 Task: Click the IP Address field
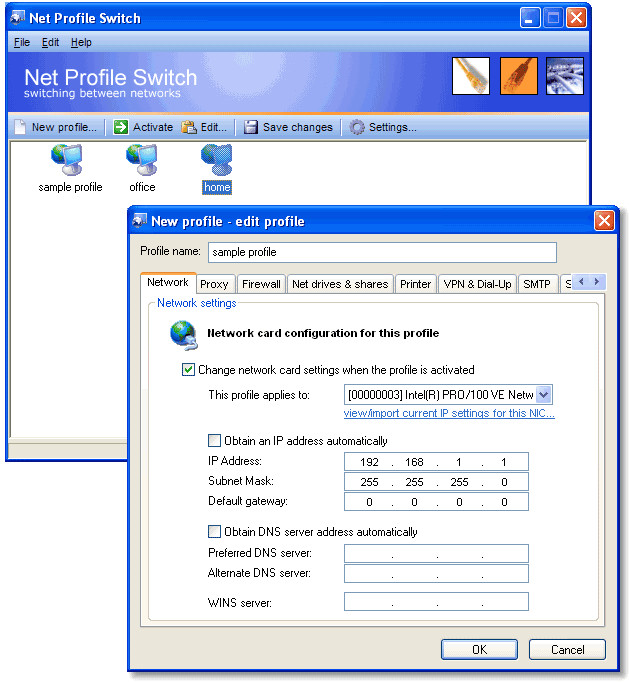coord(436,461)
